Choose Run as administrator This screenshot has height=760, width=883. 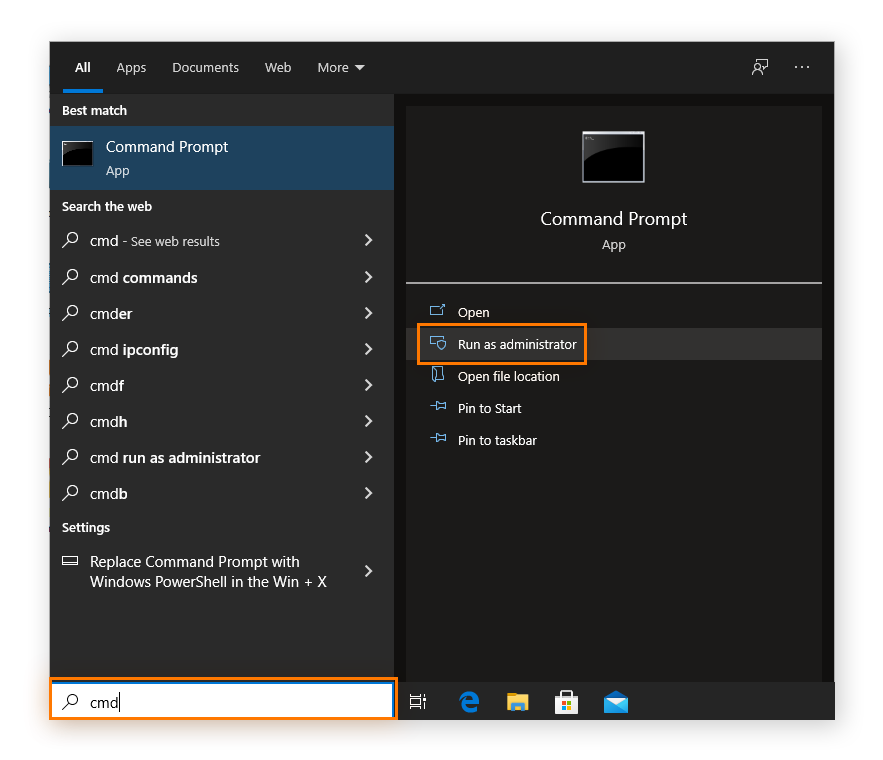tap(517, 344)
